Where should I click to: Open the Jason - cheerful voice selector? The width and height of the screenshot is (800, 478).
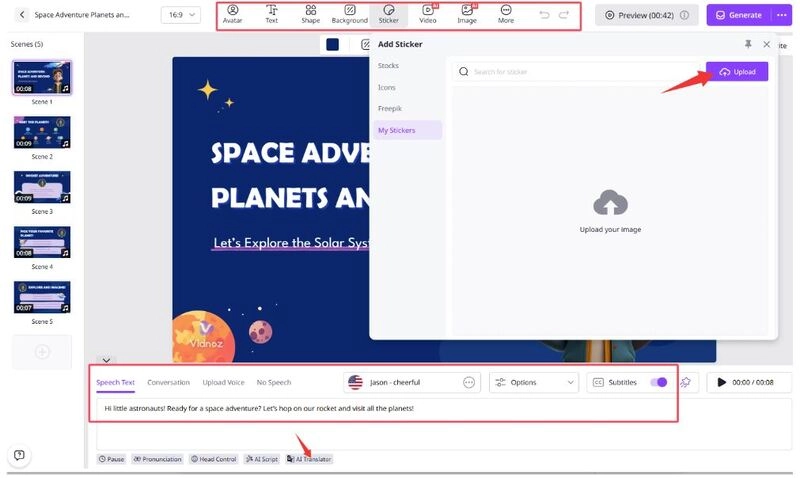[x=412, y=383]
